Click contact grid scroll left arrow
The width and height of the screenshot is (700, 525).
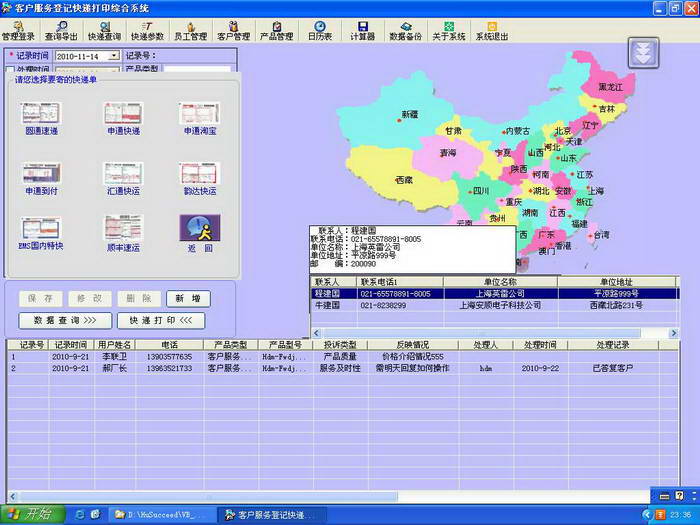click(317, 333)
